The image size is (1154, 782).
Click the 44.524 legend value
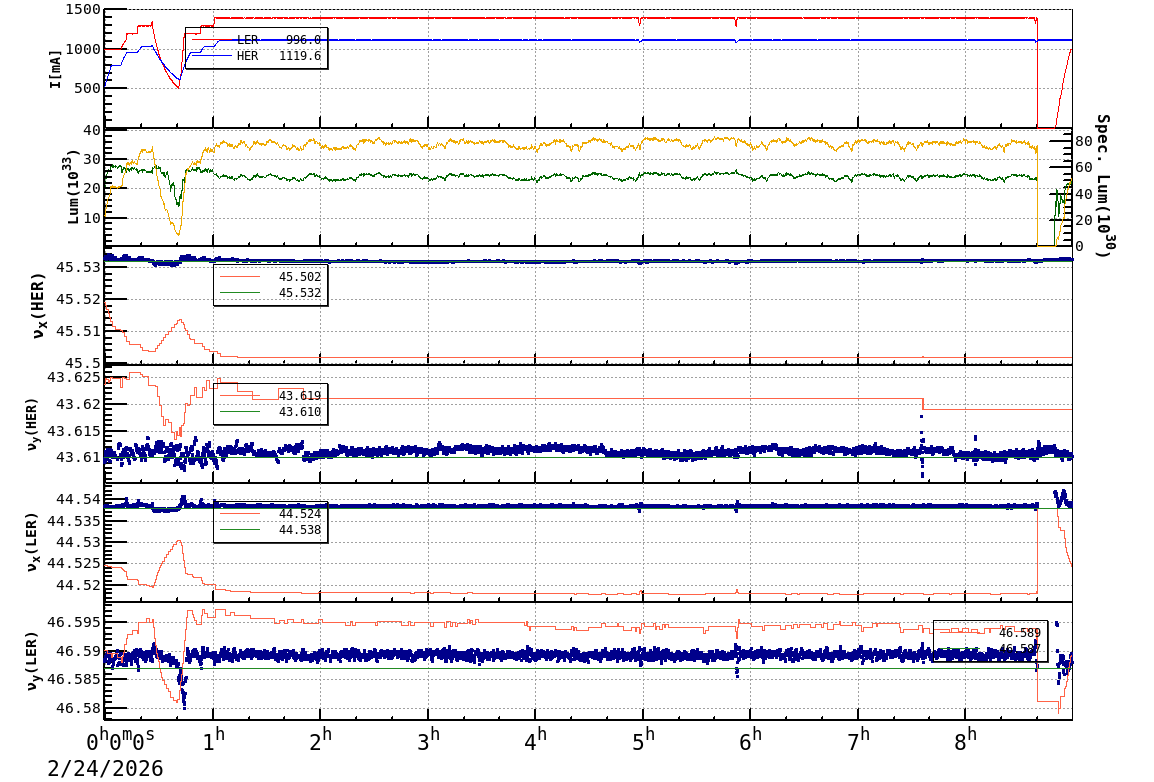coord(300,513)
